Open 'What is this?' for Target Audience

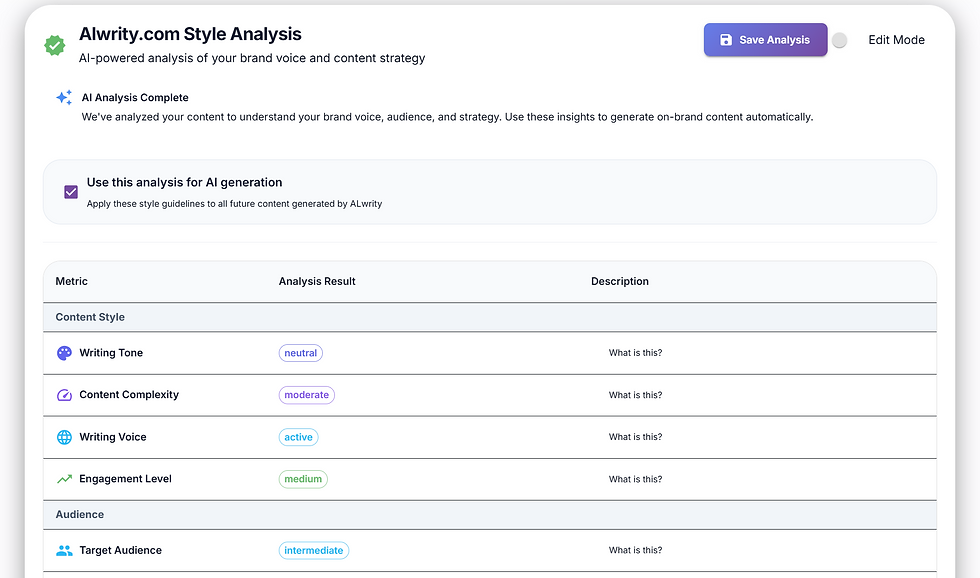click(x=636, y=551)
